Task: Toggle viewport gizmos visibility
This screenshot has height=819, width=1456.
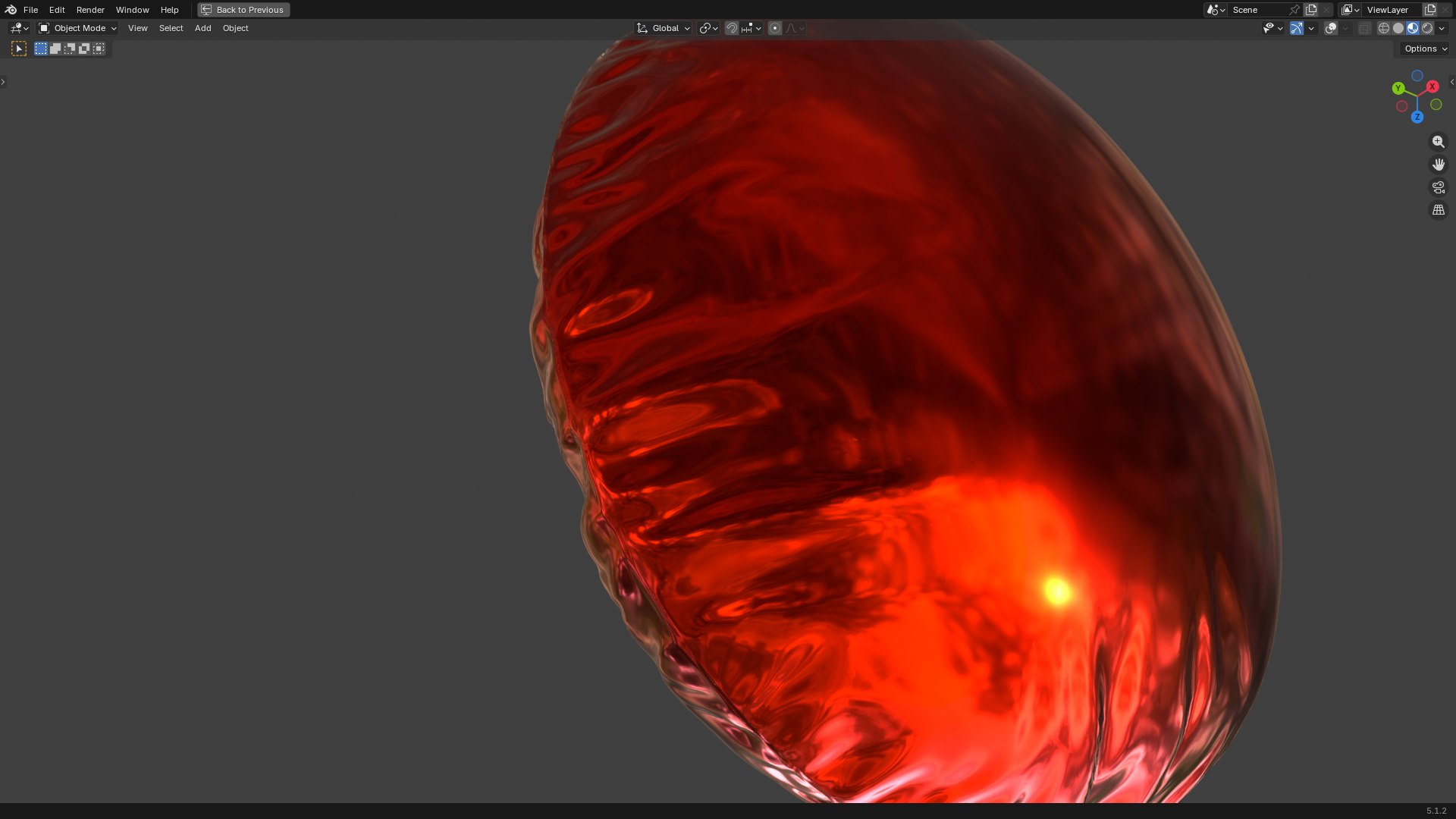Action: [x=1297, y=28]
